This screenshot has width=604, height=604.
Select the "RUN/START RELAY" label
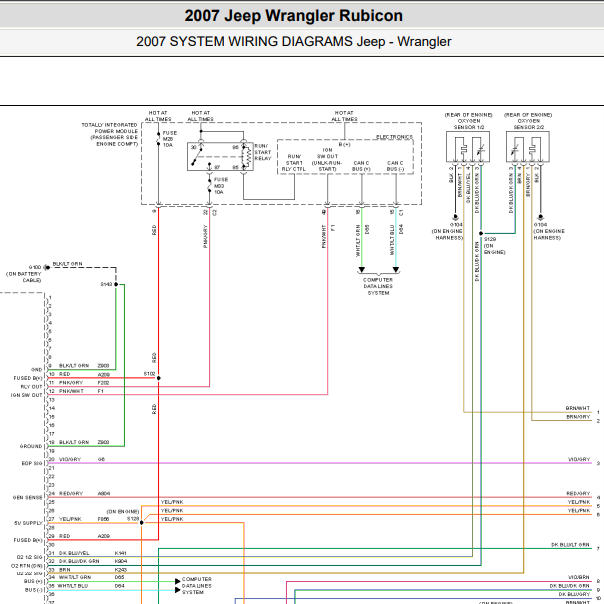[x=263, y=152]
